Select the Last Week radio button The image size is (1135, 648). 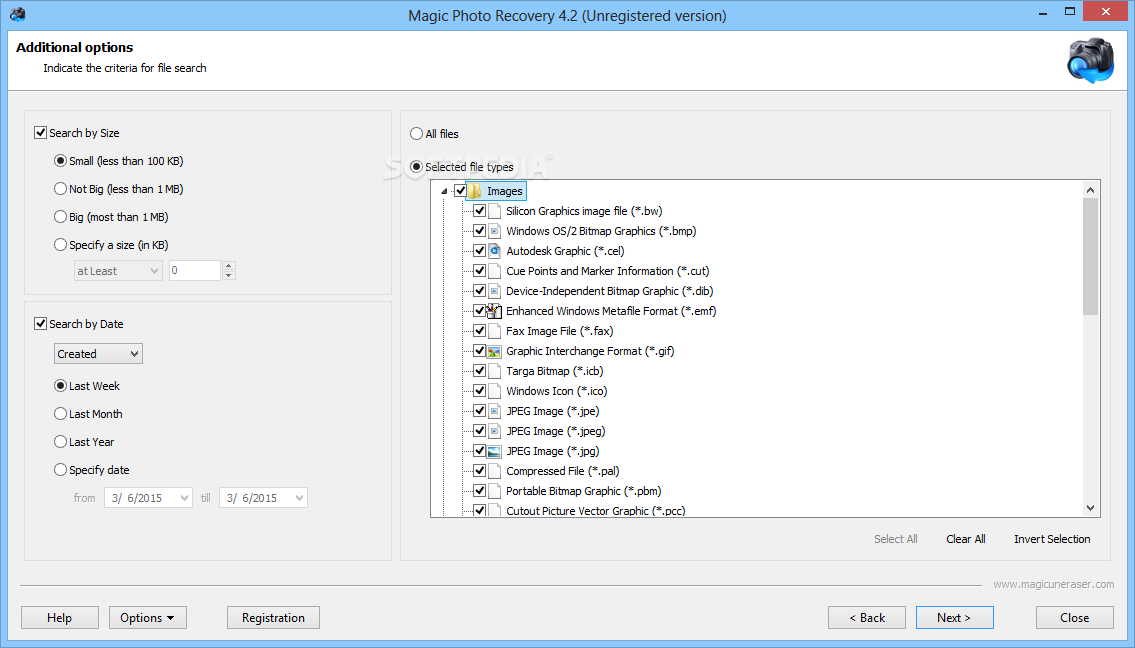tap(61, 386)
